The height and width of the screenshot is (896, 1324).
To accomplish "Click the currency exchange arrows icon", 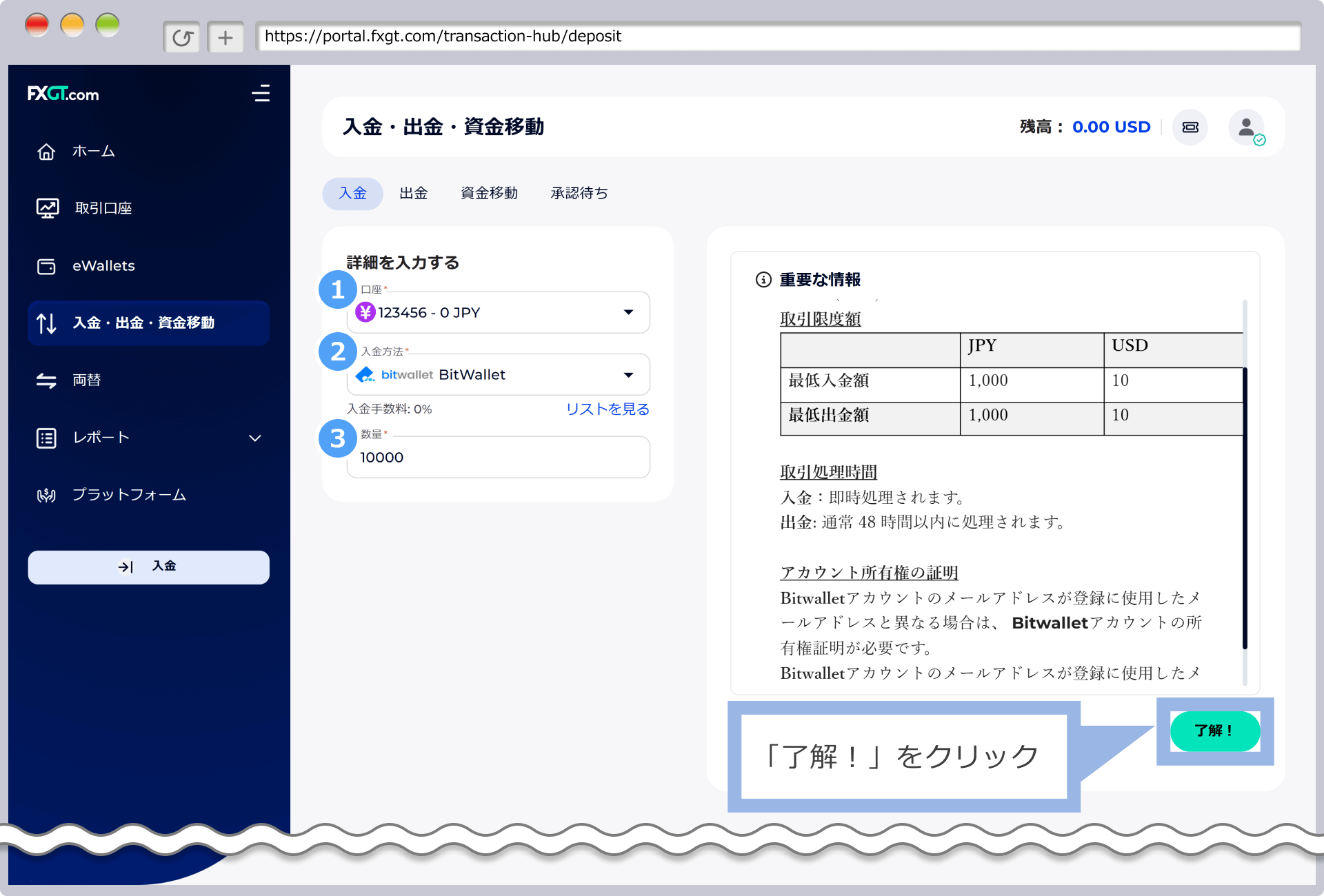I will click(46, 380).
